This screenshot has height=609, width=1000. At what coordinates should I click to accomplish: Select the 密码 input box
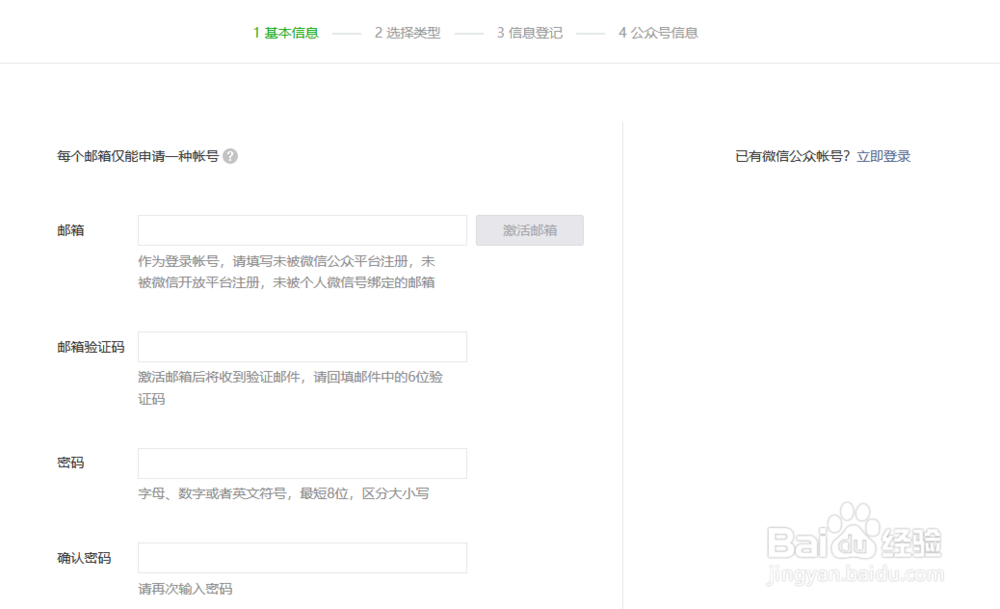(302, 463)
